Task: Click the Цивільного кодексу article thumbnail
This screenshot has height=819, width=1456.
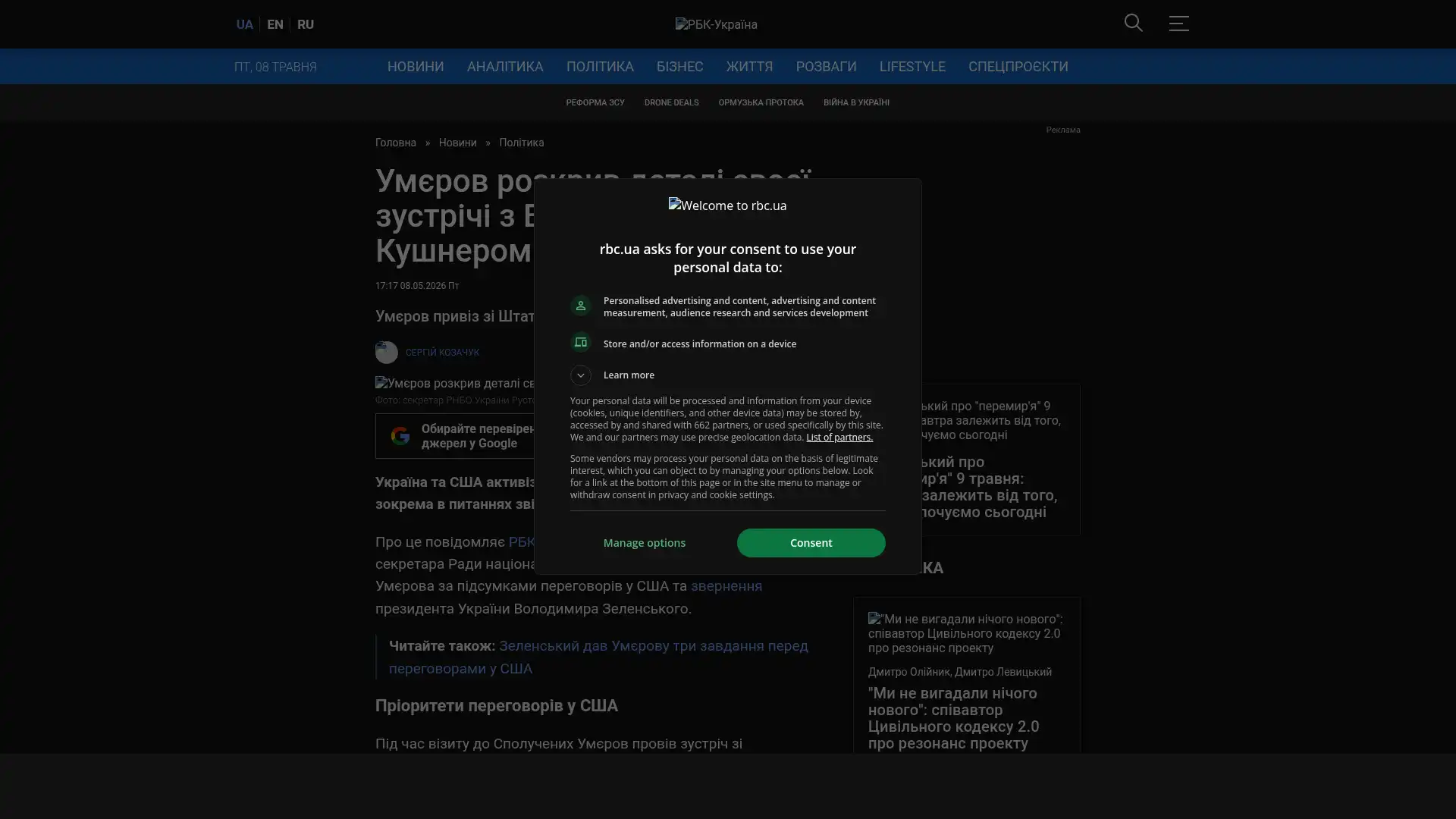Action: (967, 633)
